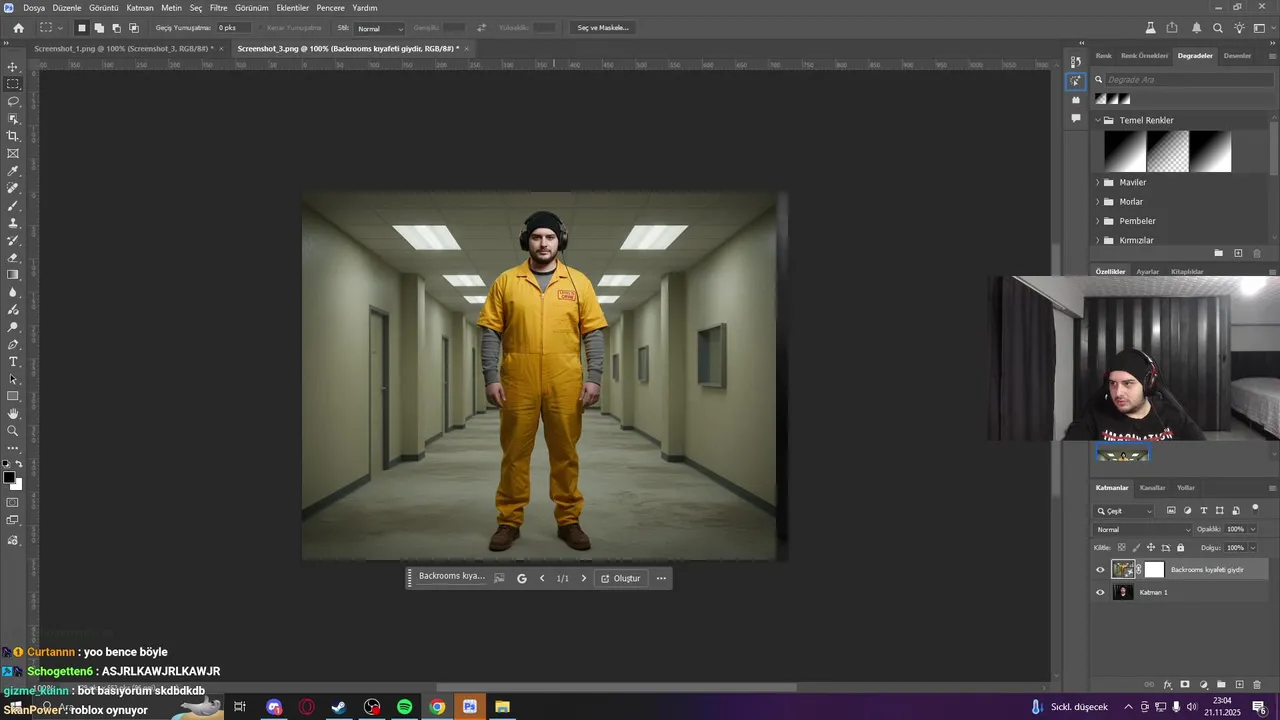The width and height of the screenshot is (1280, 720).
Task: Select the Rectangular Marquee tool in toolbox
Action: coord(13,84)
